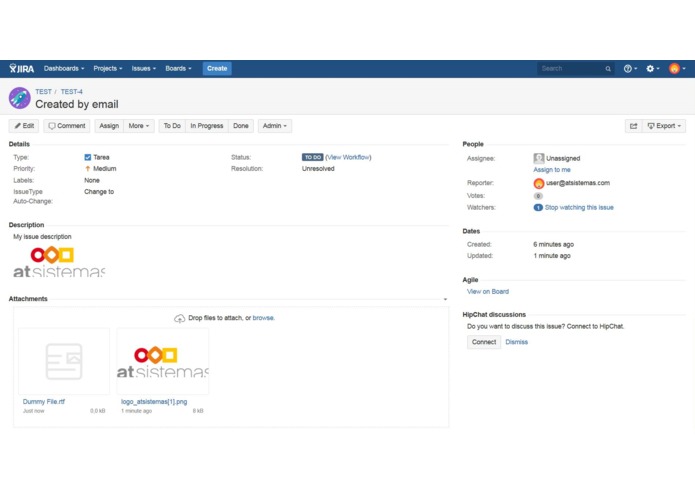Screen dimensions: 695x494
Task: Click the reporter user@atsistemas.com name
Action: coord(578,183)
